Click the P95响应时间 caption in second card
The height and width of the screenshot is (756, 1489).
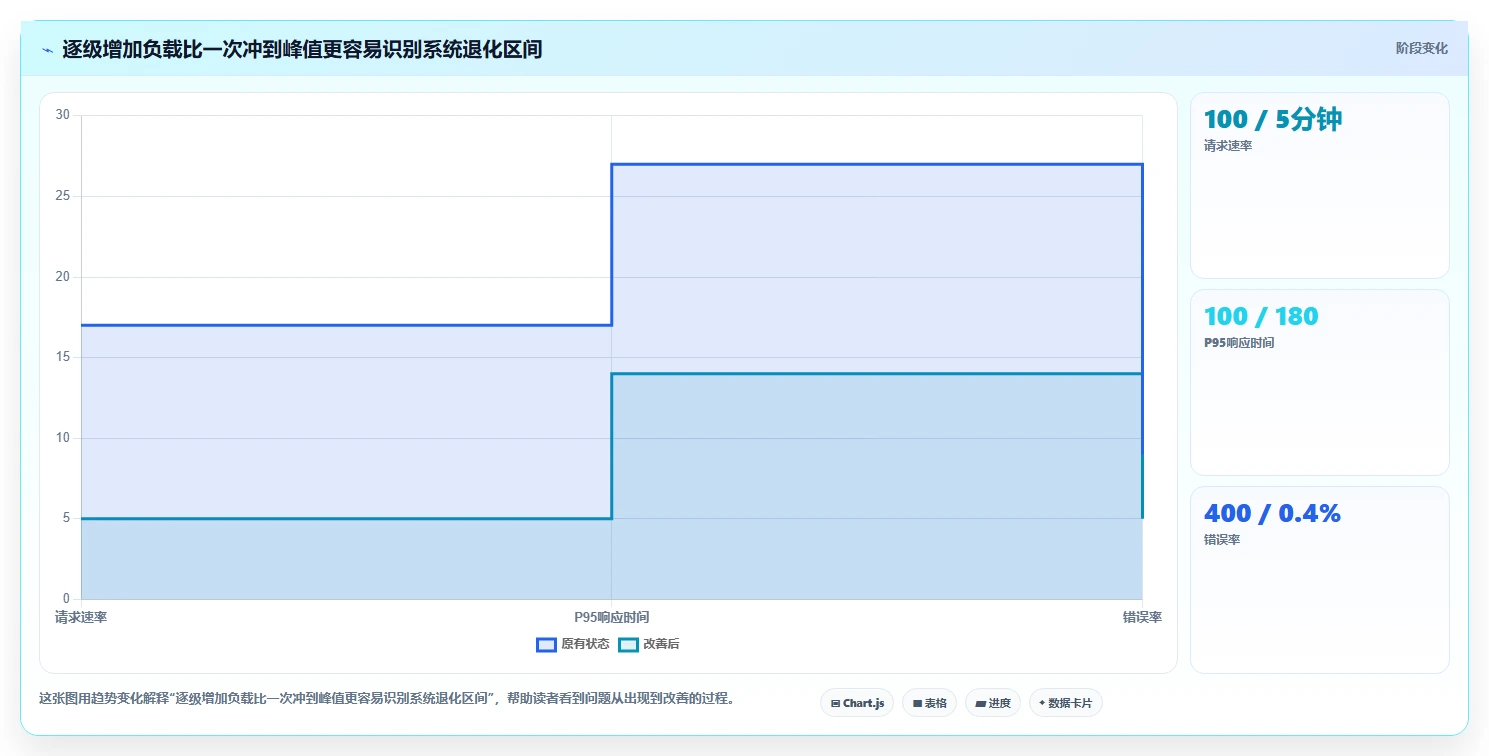coord(1239,343)
